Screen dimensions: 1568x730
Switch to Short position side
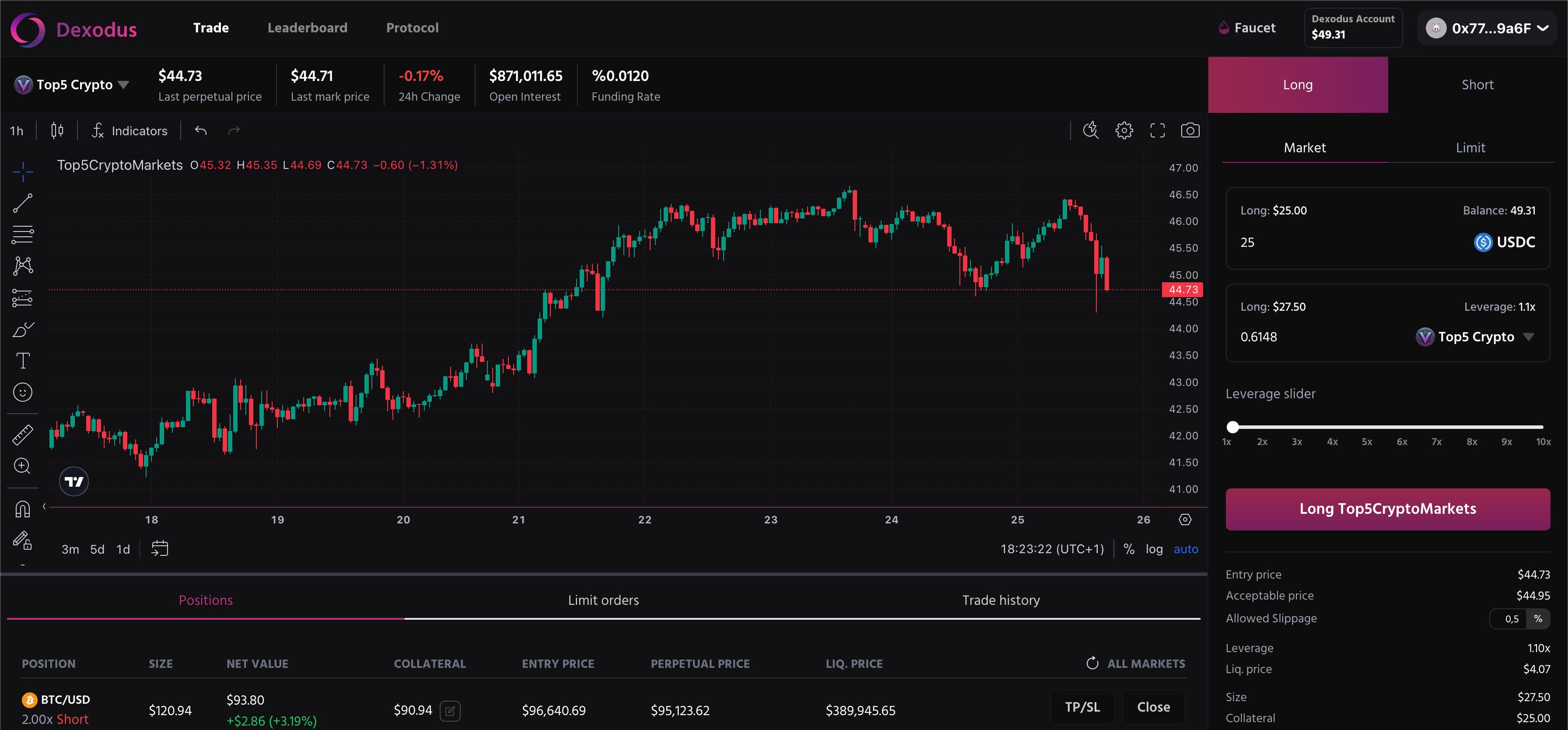click(x=1477, y=84)
